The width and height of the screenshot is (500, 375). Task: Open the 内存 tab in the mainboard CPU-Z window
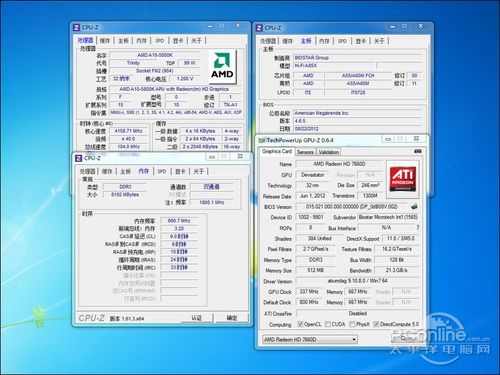coord(324,41)
